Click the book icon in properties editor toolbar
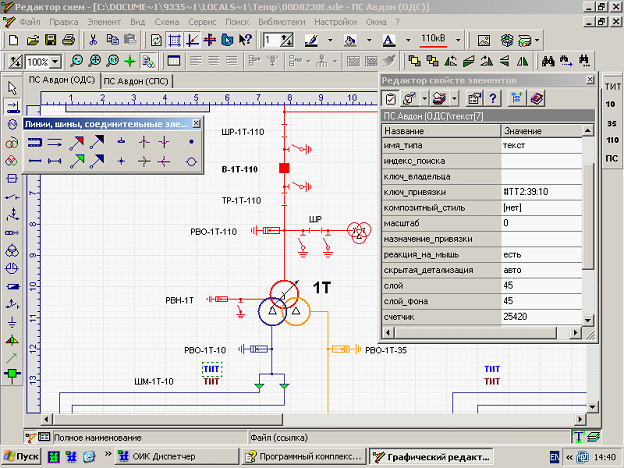This screenshot has height=468, width=624. pyautogui.click(x=537, y=98)
